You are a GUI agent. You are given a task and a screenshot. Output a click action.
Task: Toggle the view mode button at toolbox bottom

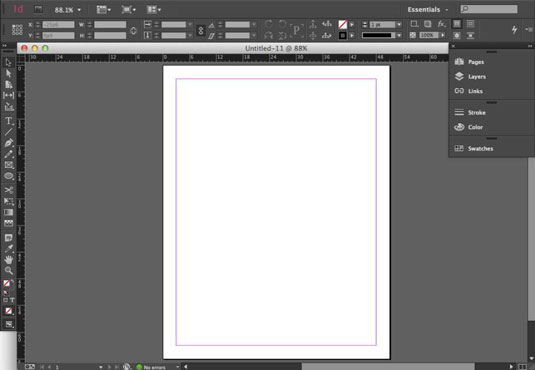(9, 324)
